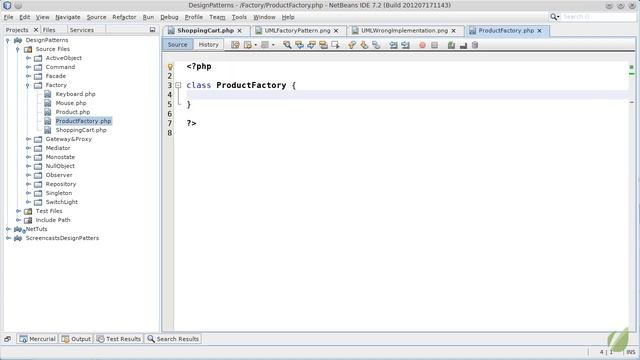This screenshot has width=640, height=360.
Task: Open the Debug menu
Action: (169, 17)
